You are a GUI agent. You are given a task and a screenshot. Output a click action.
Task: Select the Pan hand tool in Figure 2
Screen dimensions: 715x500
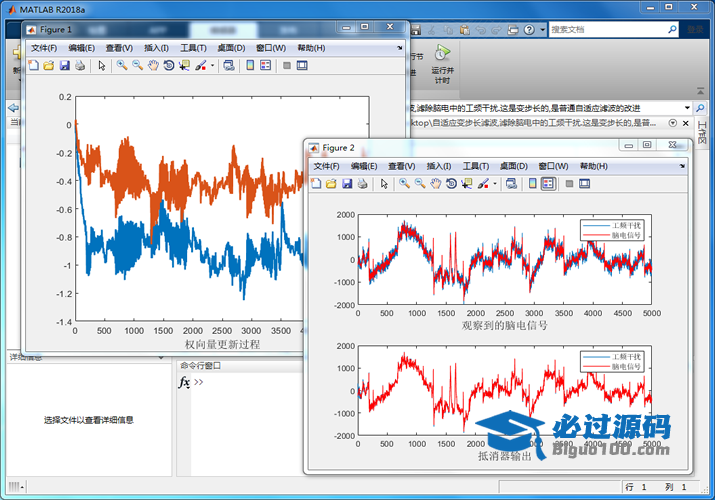(436, 184)
